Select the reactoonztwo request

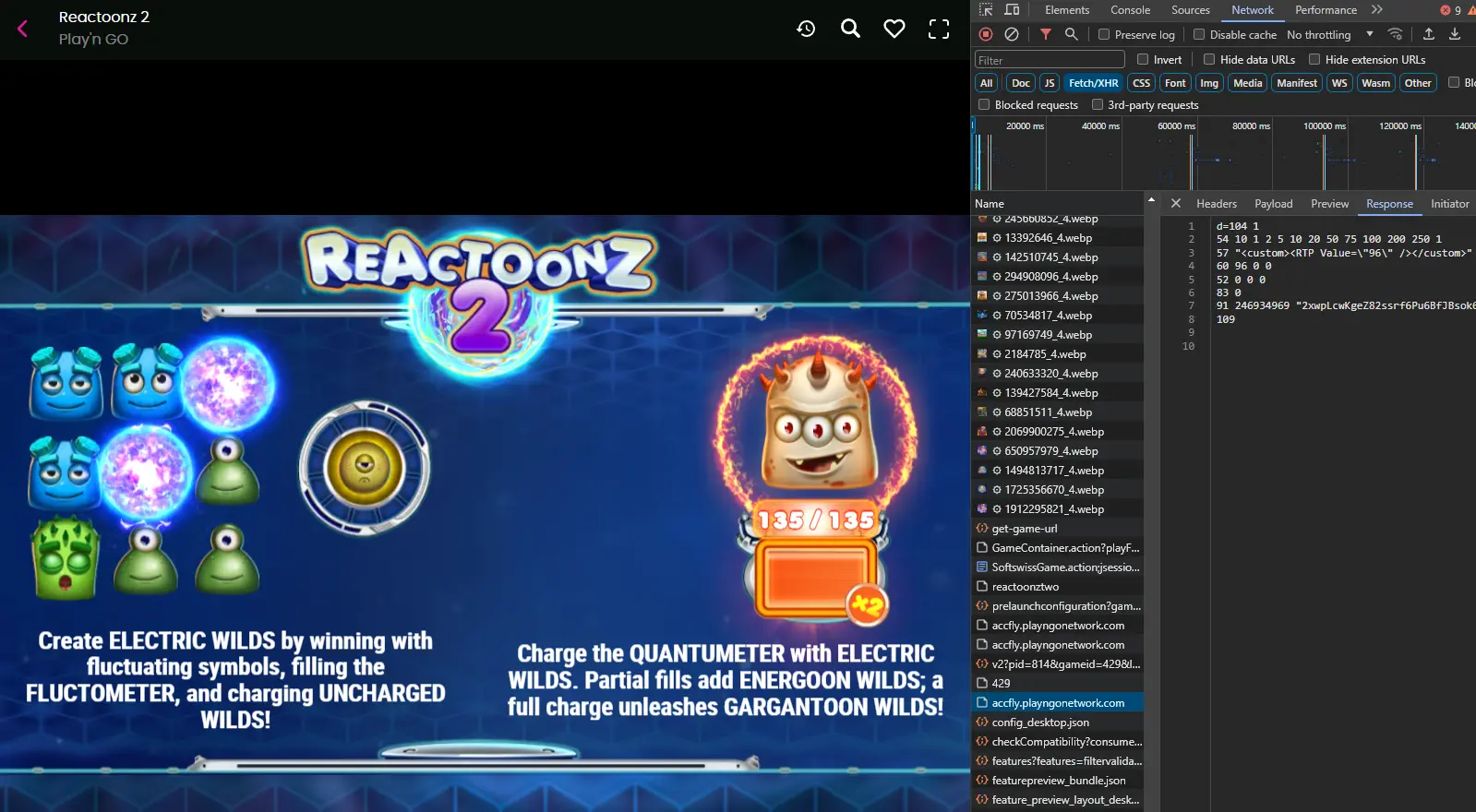click(1058, 587)
